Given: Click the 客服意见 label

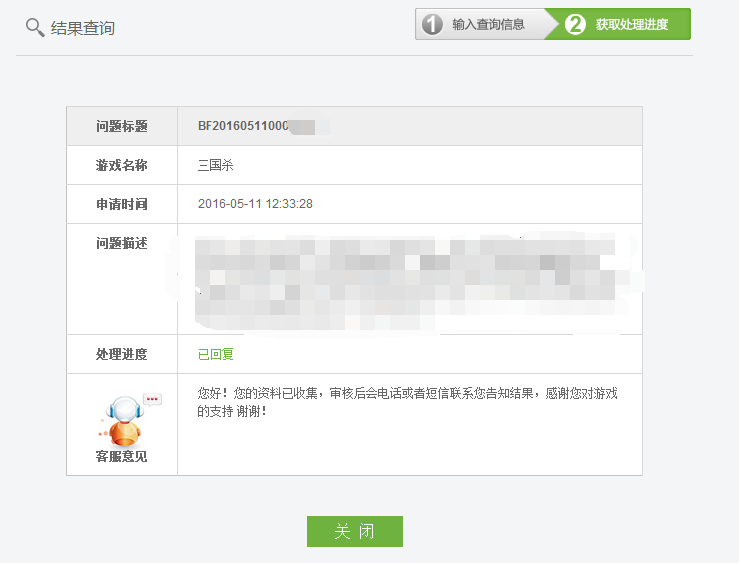Looking at the screenshot, I should pos(122,457).
